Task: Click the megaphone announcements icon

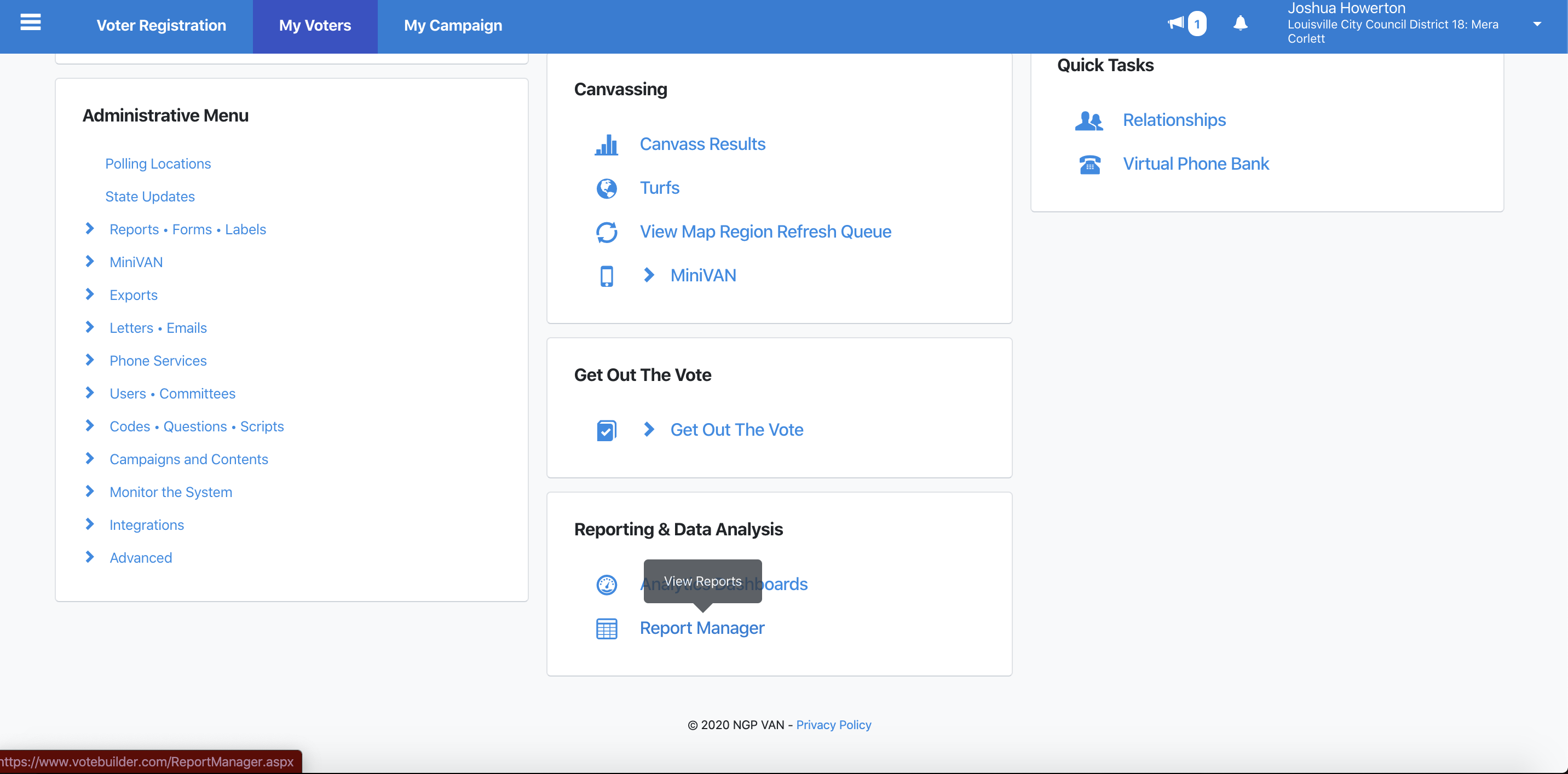Action: click(1176, 23)
